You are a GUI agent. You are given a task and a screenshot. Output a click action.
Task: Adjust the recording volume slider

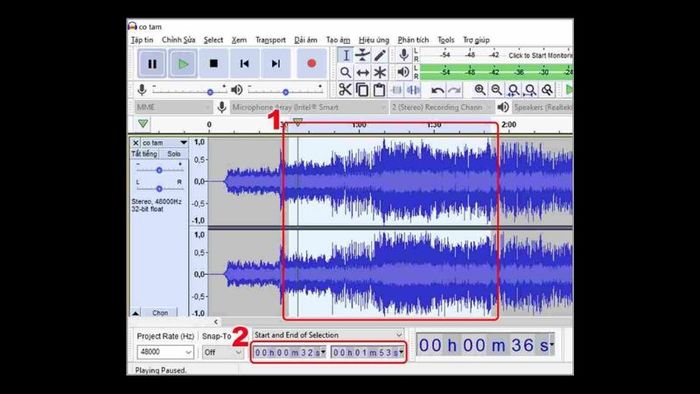tap(210, 92)
